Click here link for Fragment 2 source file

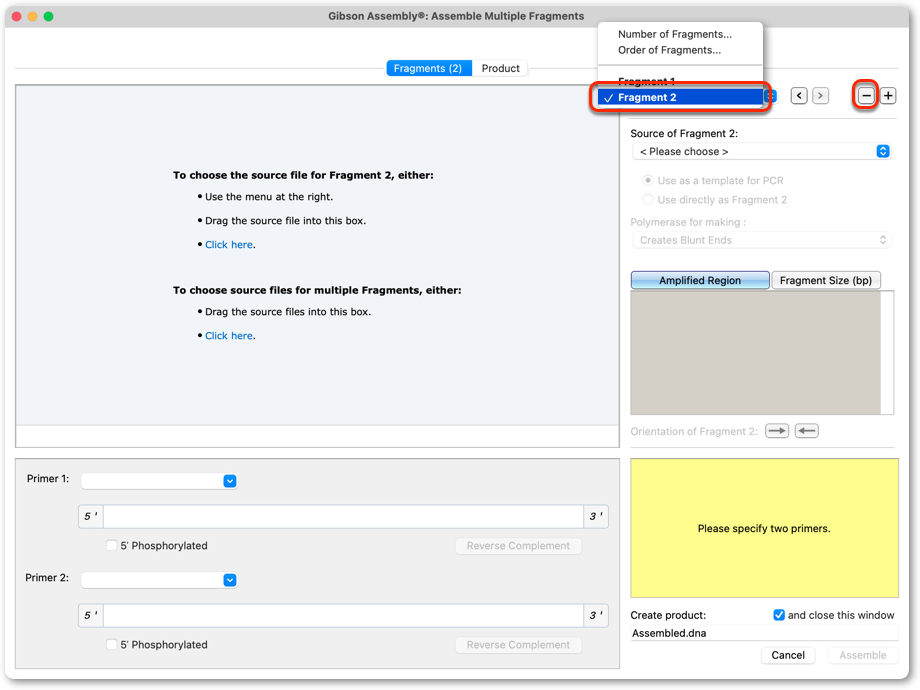(229, 245)
